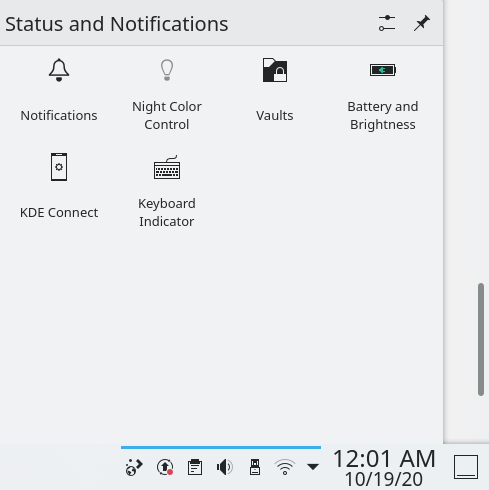Toggle the pin to keep popup open

point(422,23)
